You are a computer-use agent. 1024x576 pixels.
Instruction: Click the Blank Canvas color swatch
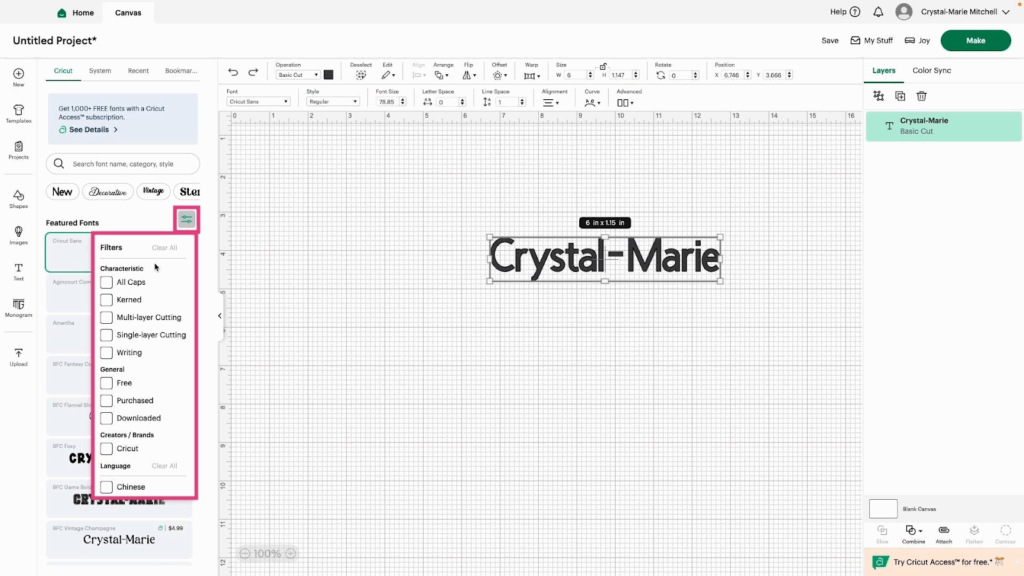point(883,509)
